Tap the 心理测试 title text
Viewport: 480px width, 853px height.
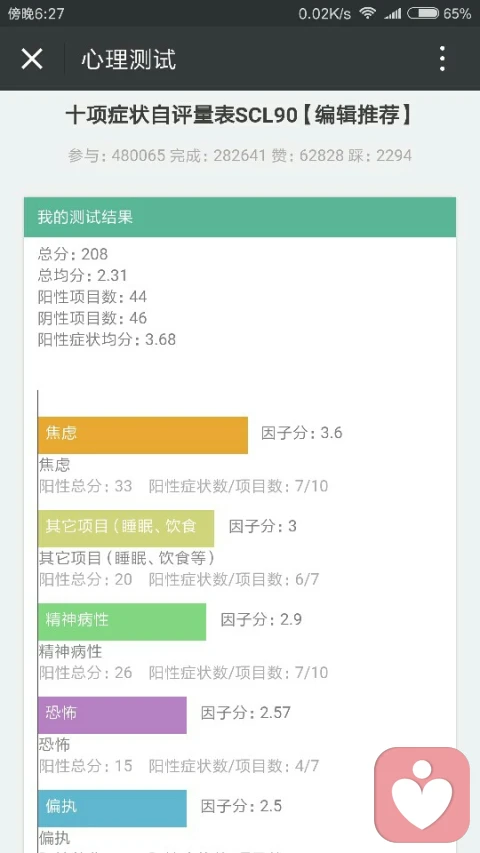tap(129, 59)
